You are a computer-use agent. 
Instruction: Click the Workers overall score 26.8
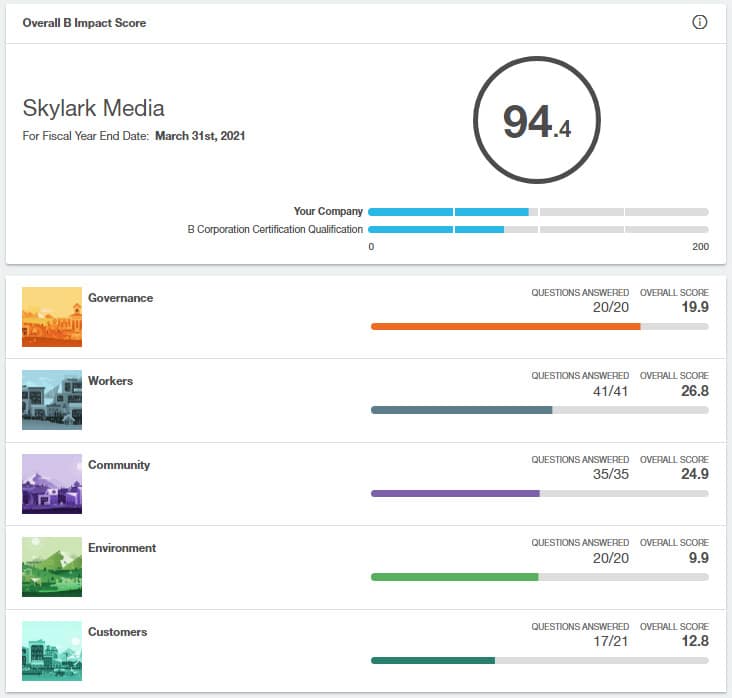(x=695, y=391)
